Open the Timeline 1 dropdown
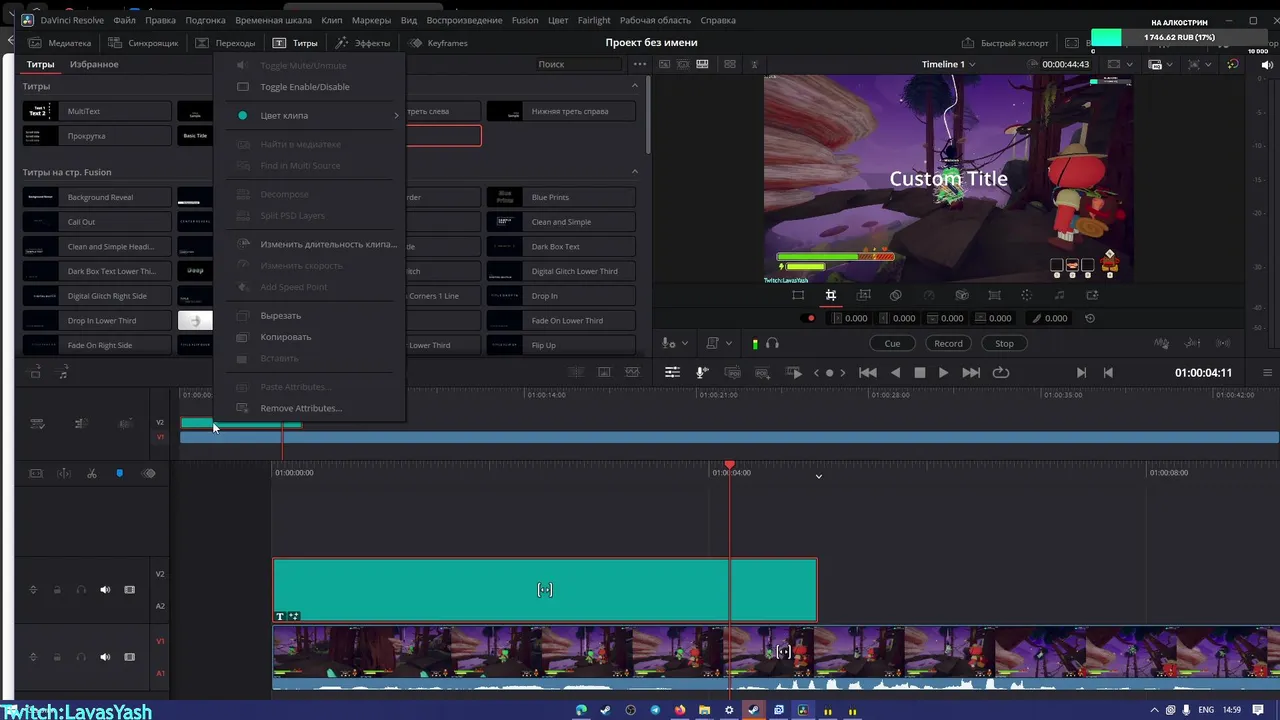The image size is (1280, 720). [948, 64]
